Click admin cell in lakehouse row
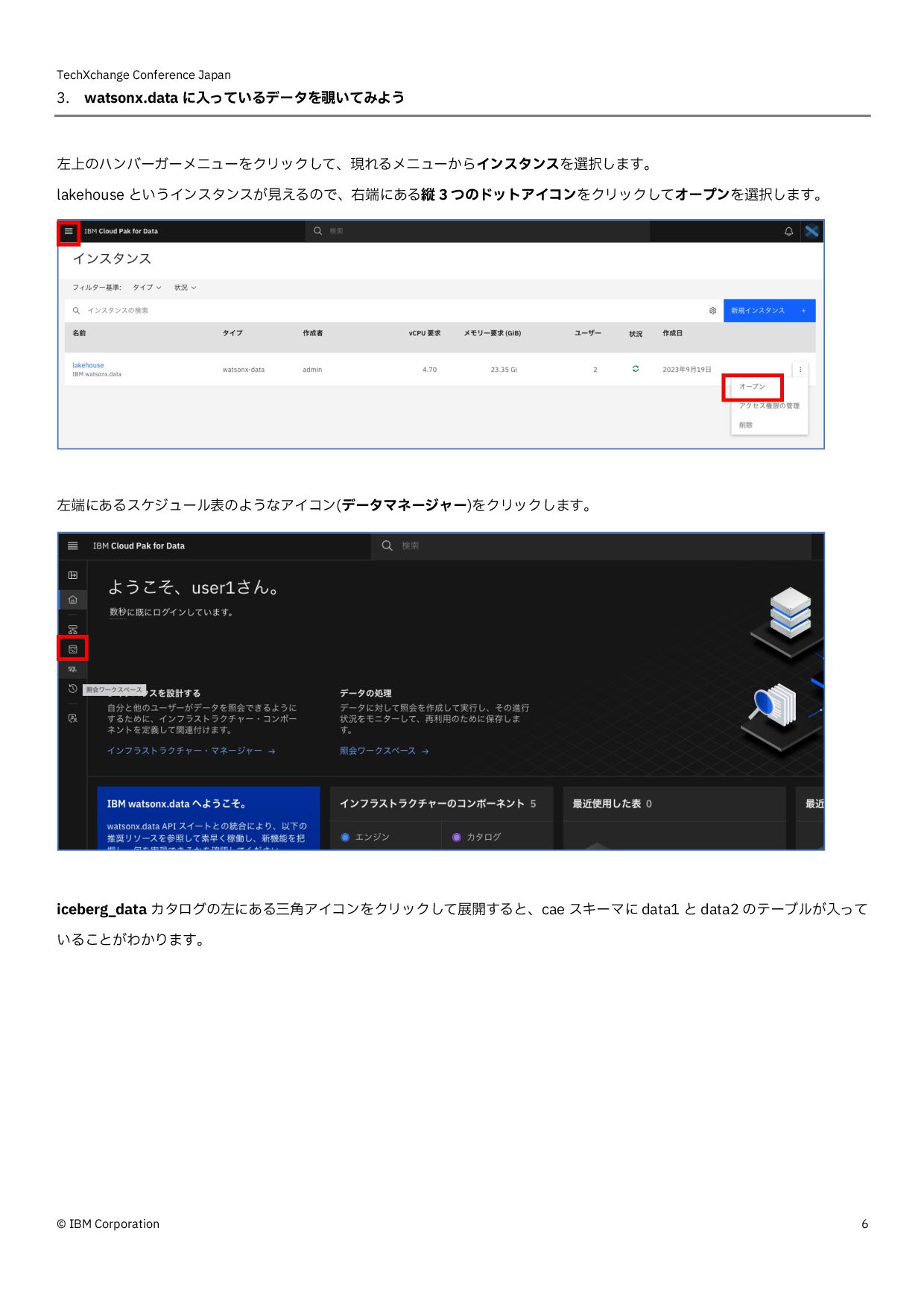This screenshot has height=1307, width=924. (312, 370)
